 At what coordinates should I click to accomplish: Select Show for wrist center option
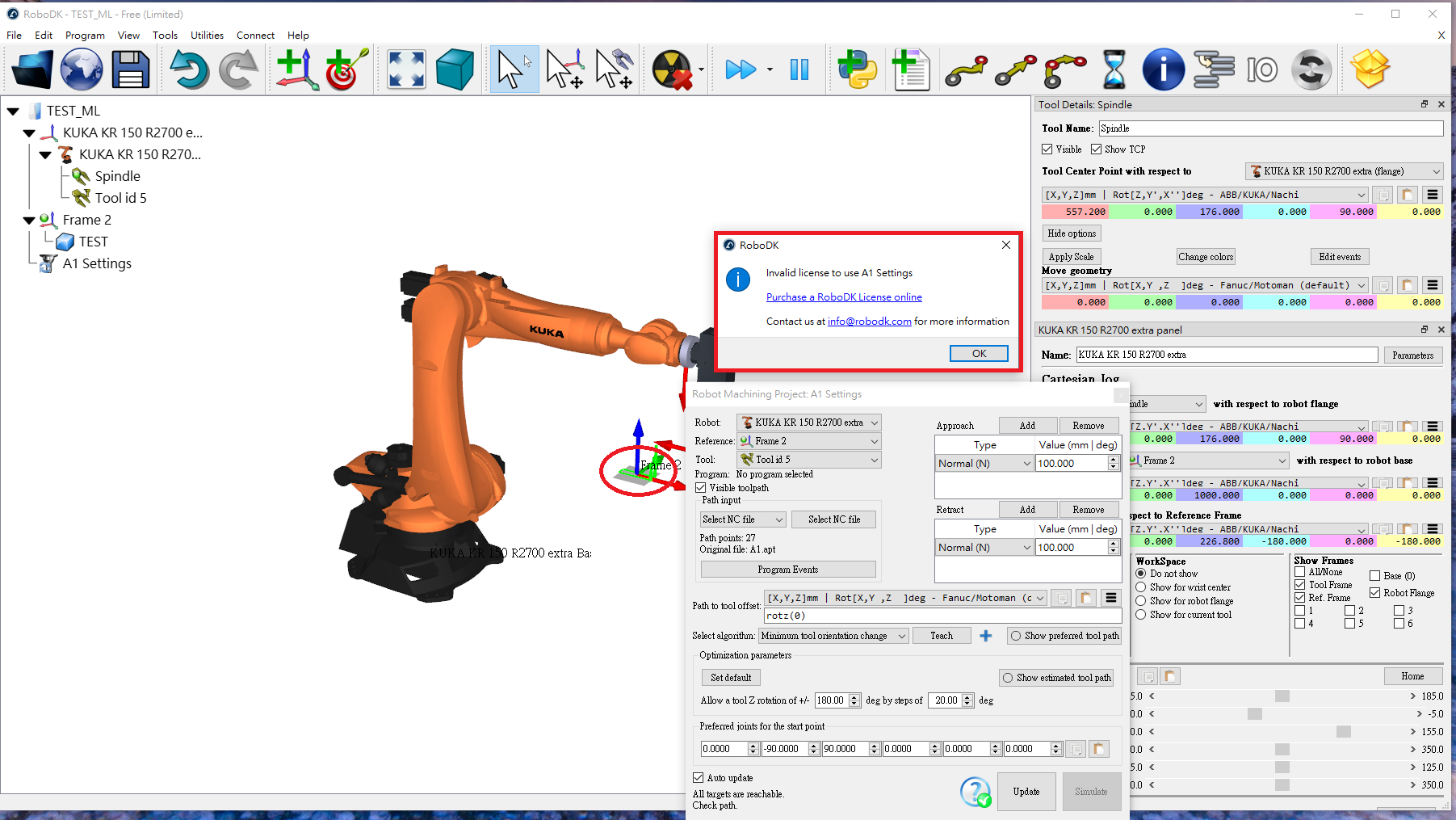[x=1141, y=587]
